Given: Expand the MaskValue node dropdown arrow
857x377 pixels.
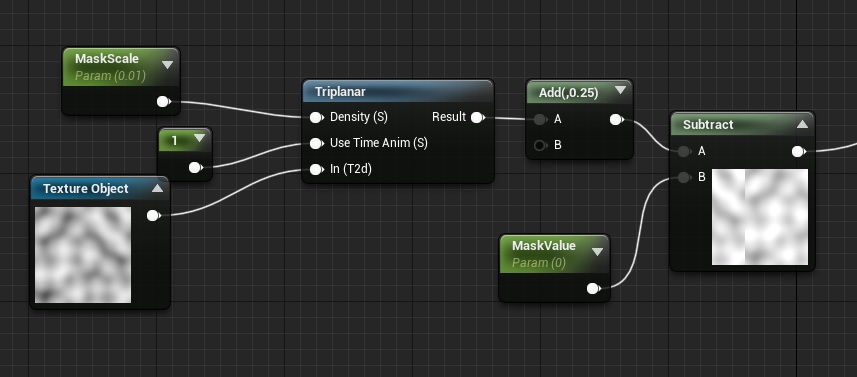Looking at the screenshot, I should point(597,251).
